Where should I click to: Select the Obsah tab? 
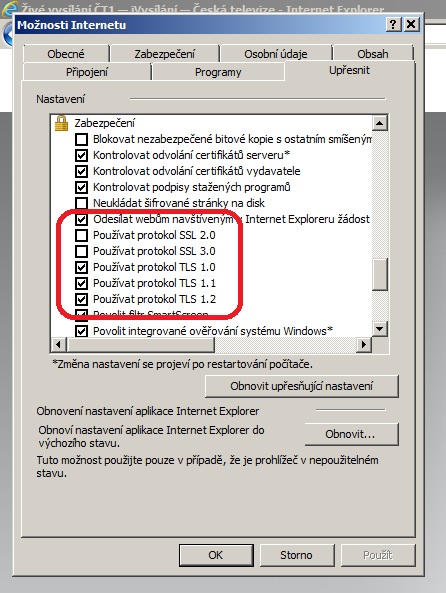point(373,54)
